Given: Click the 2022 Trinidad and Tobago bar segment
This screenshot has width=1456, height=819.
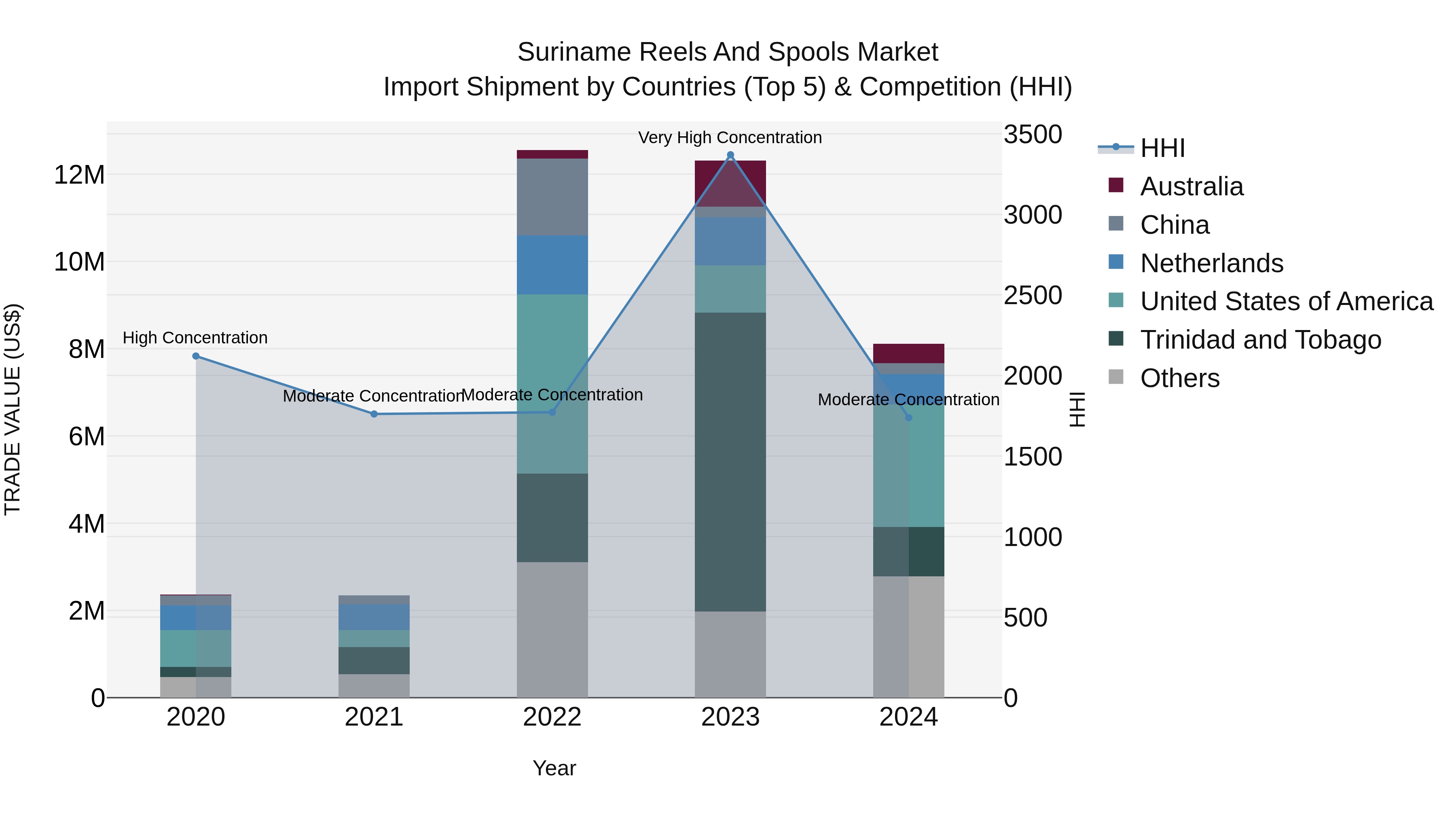Looking at the screenshot, I should click(552, 518).
